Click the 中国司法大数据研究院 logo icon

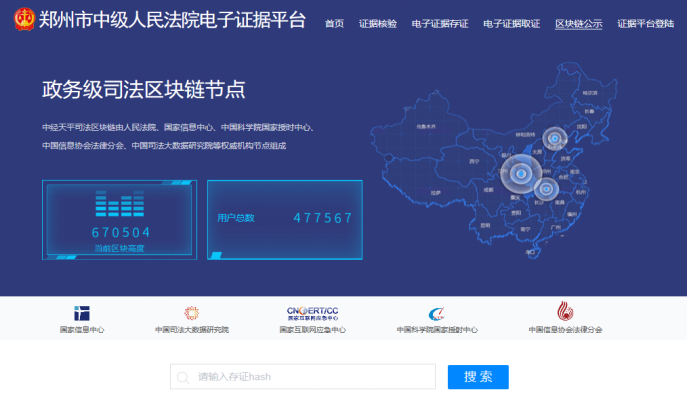[192, 313]
